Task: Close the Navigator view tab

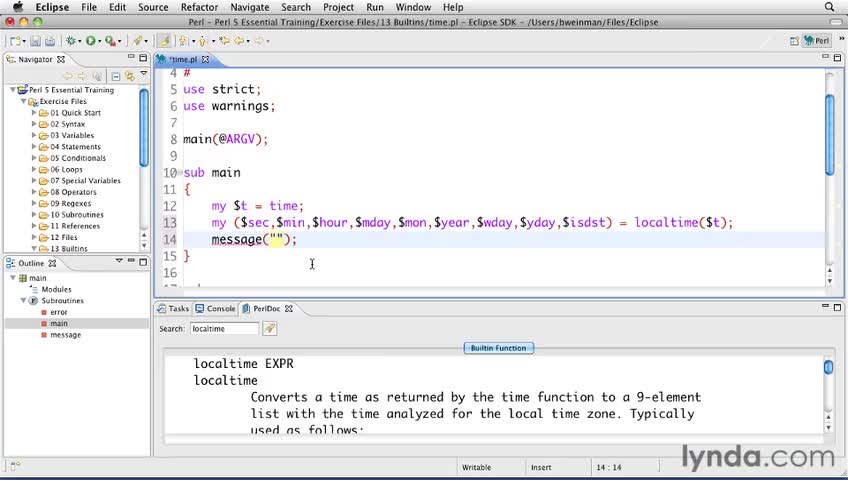Action: (61, 59)
